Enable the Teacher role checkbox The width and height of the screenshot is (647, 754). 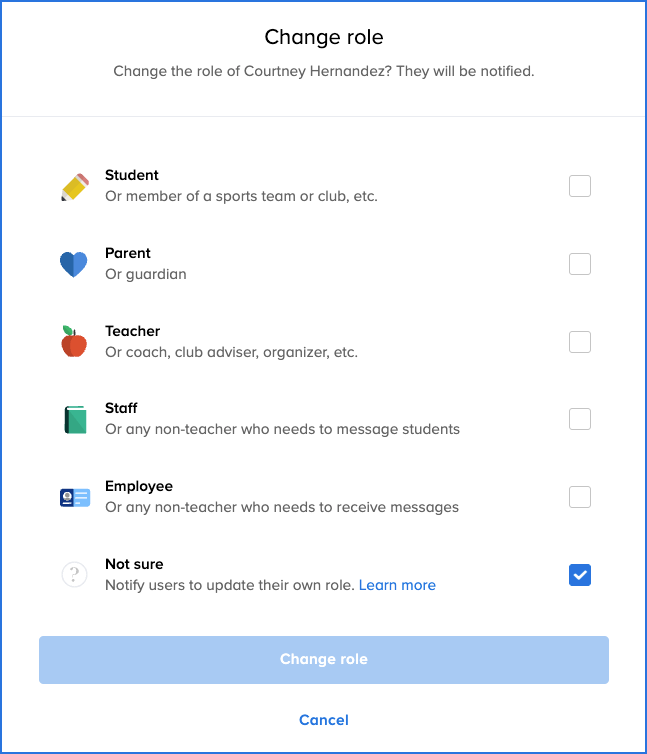coord(580,342)
